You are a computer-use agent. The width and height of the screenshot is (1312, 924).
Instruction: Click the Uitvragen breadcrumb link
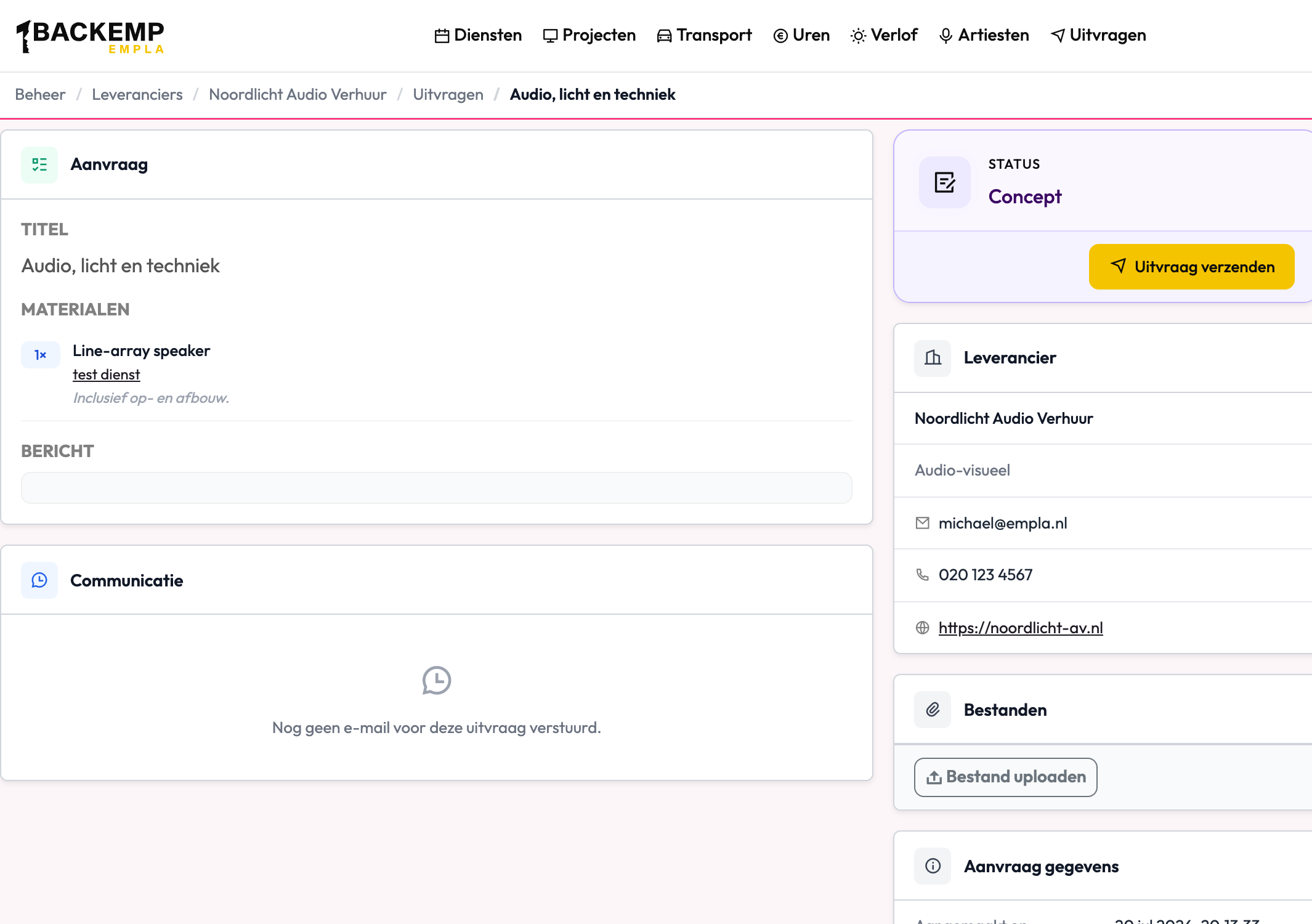click(448, 94)
